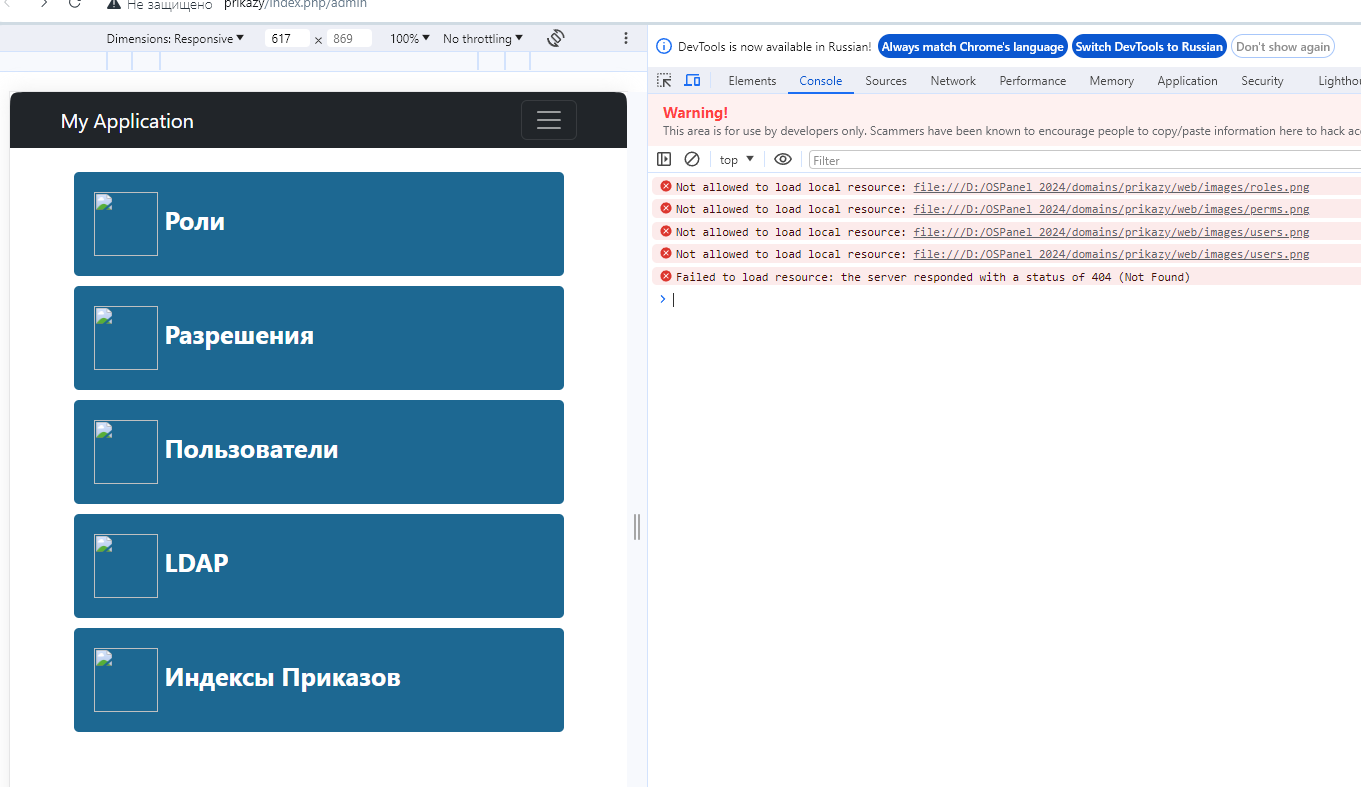
Task: Open the roles.png file link
Action: (1111, 187)
